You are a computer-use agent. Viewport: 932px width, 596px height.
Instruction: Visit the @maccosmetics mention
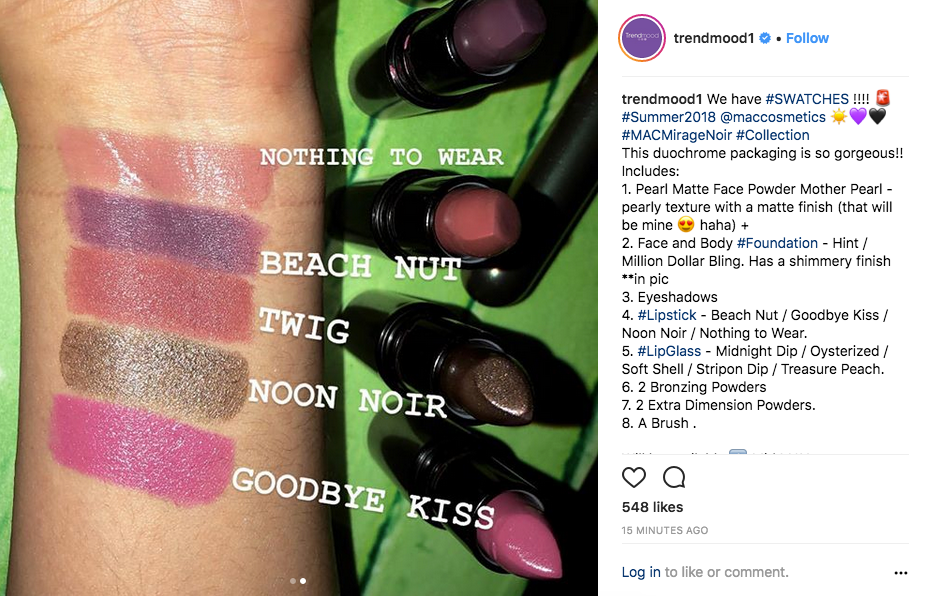click(773, 117)
